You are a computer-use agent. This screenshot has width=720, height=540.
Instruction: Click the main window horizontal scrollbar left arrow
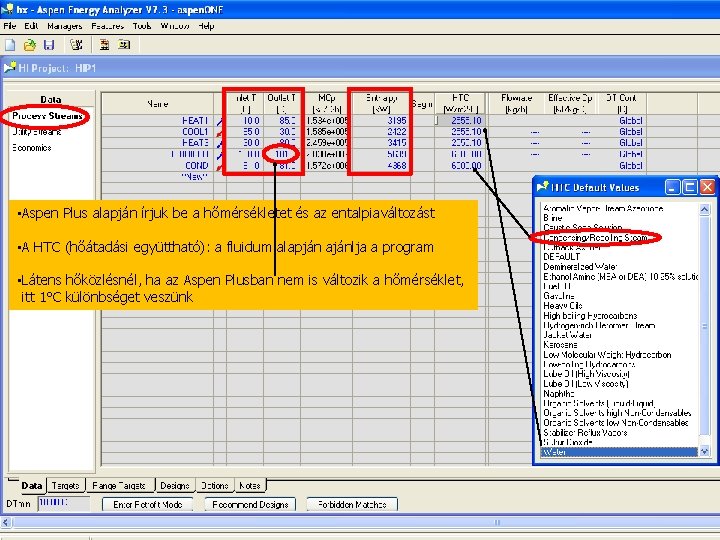click(6, 522)
